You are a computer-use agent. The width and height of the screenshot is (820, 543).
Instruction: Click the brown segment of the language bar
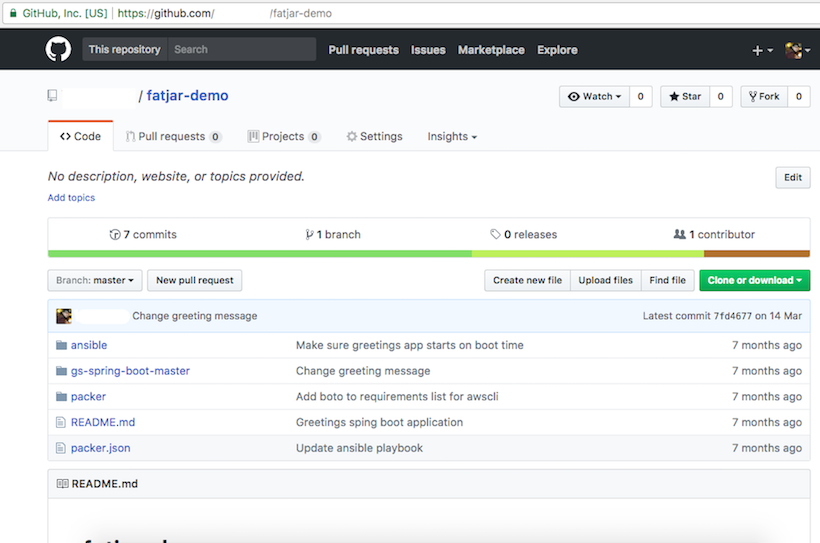[757, 254]
